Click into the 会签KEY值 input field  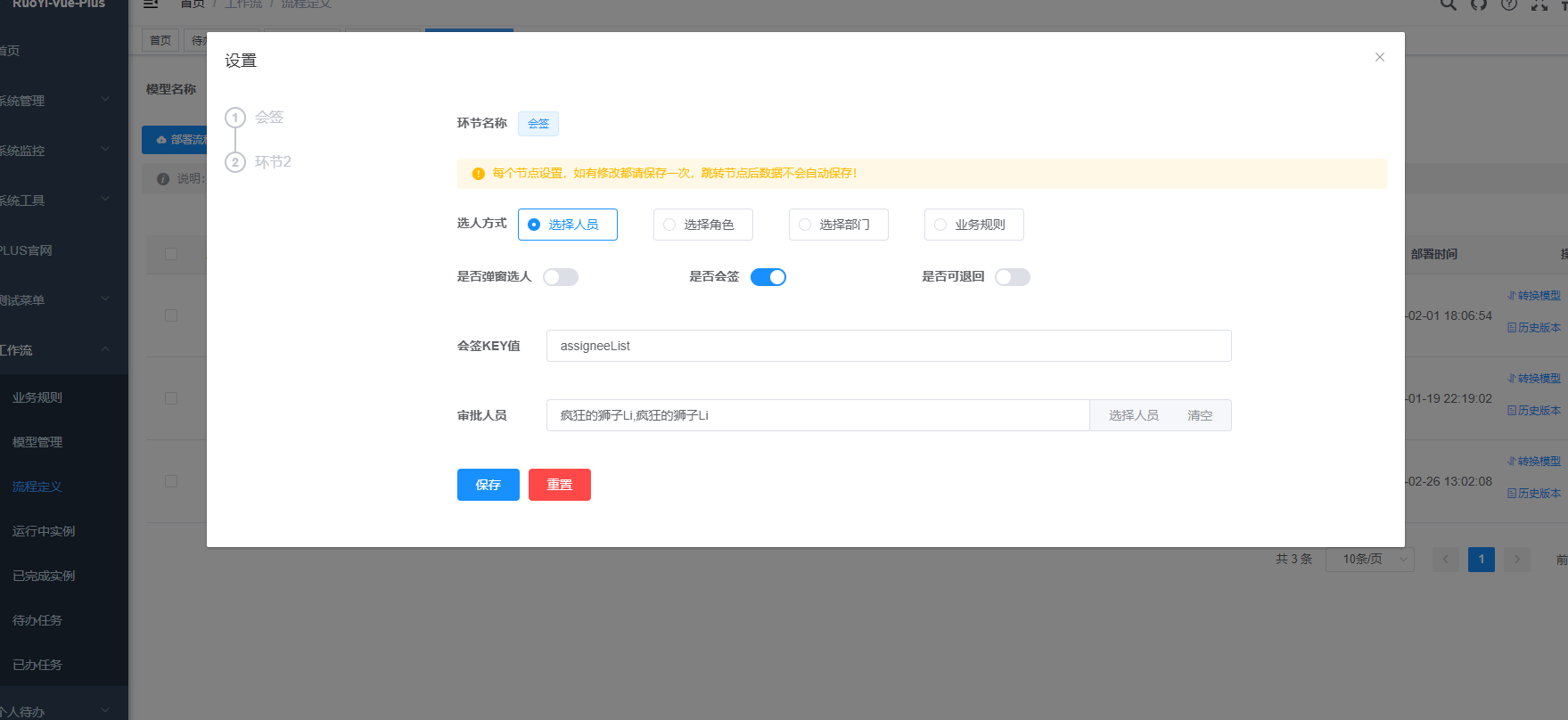pos(888,346)
